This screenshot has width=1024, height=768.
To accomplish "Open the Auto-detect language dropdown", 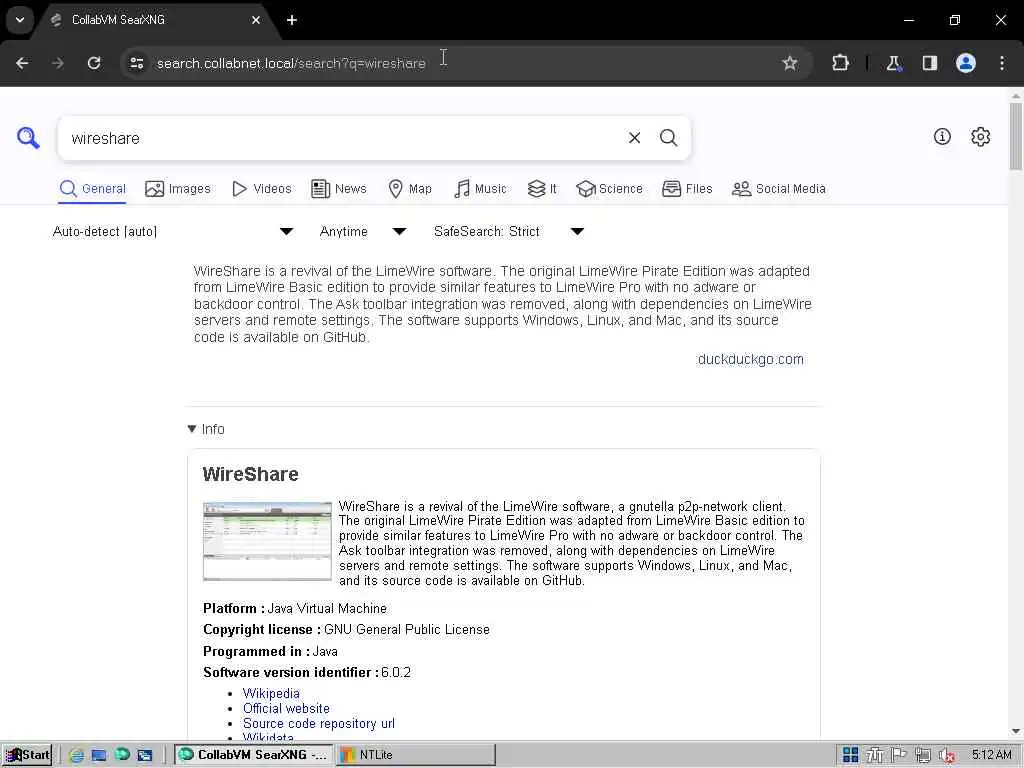I will tap(172, 231).
